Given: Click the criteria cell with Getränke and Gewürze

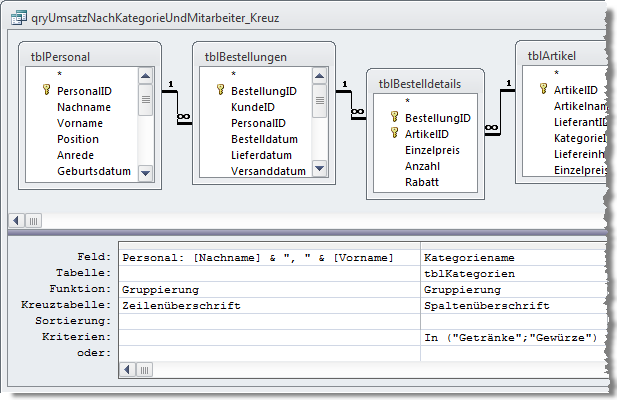Looking at the screenshot, I should point(512,337).
